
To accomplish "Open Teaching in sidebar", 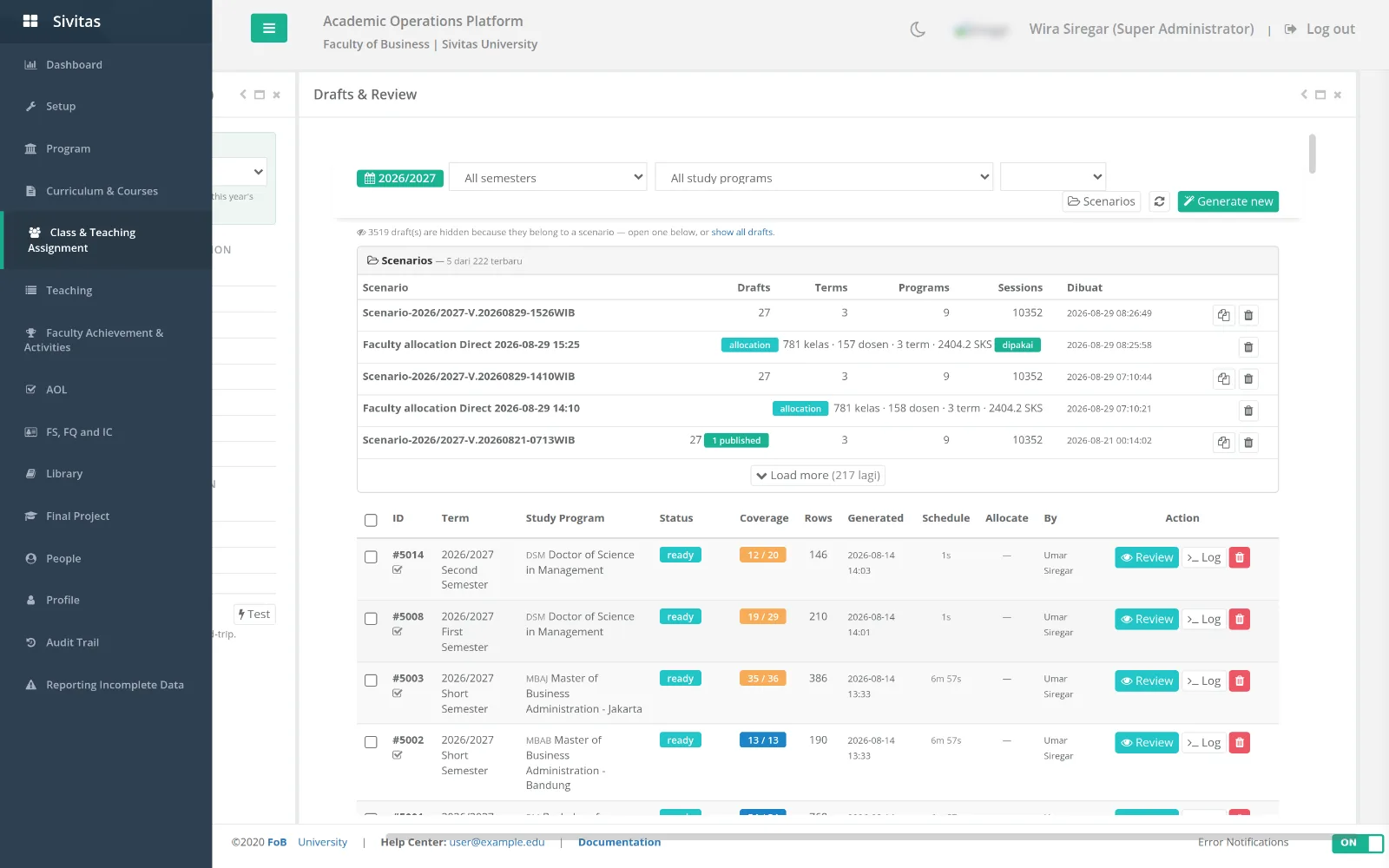I will (106, 291).
